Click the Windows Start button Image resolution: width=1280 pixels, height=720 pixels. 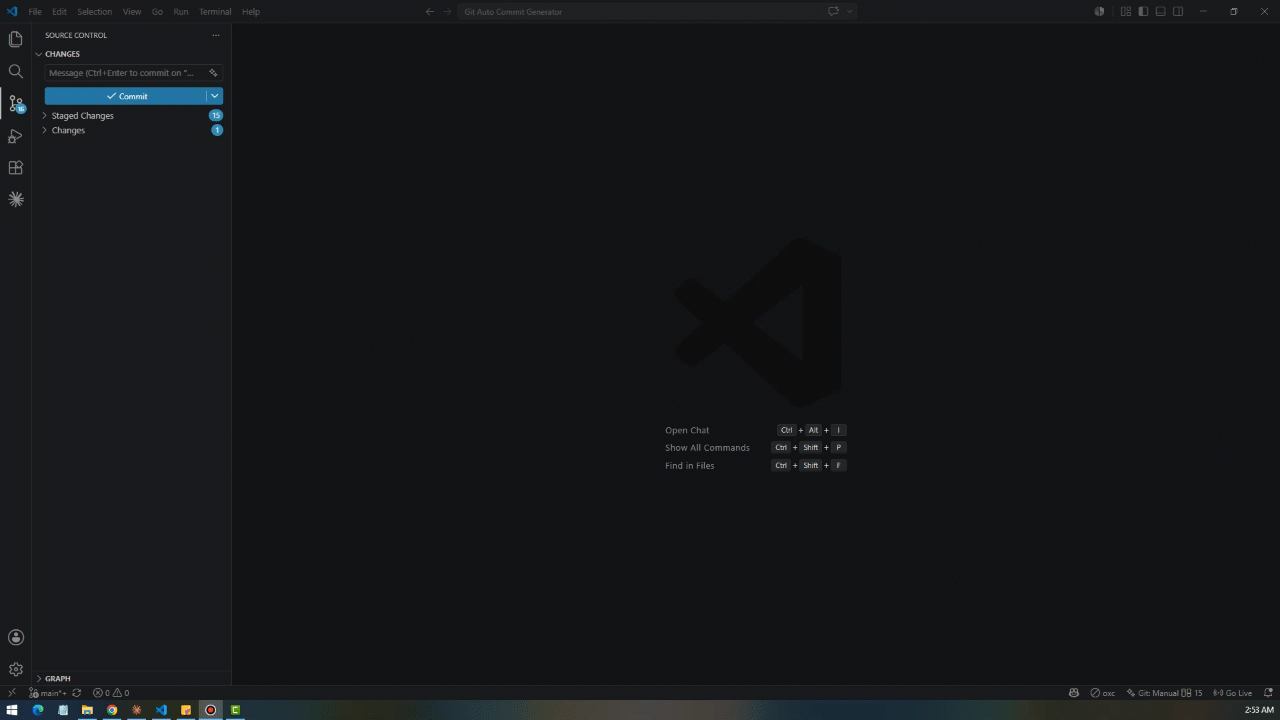point(13,710)
